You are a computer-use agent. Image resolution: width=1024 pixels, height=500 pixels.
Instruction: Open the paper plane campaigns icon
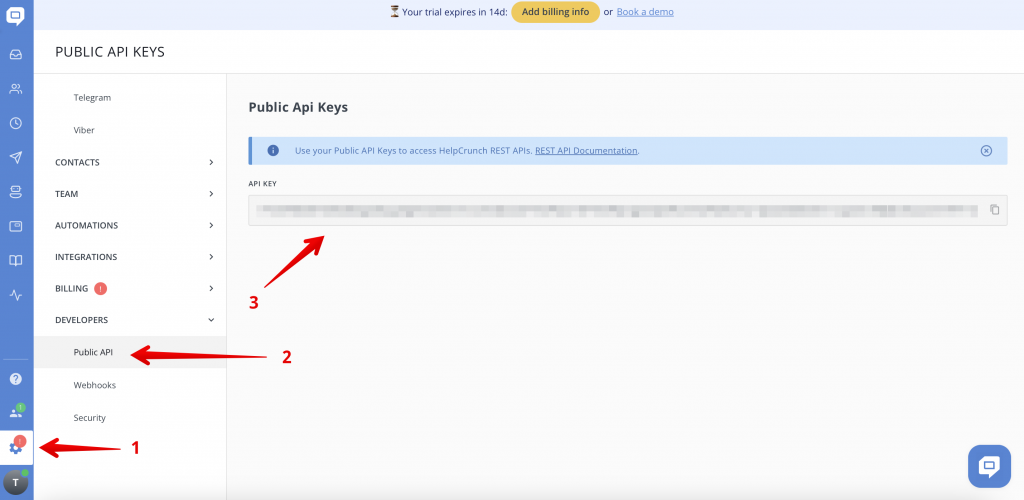[x=16, y=157]
